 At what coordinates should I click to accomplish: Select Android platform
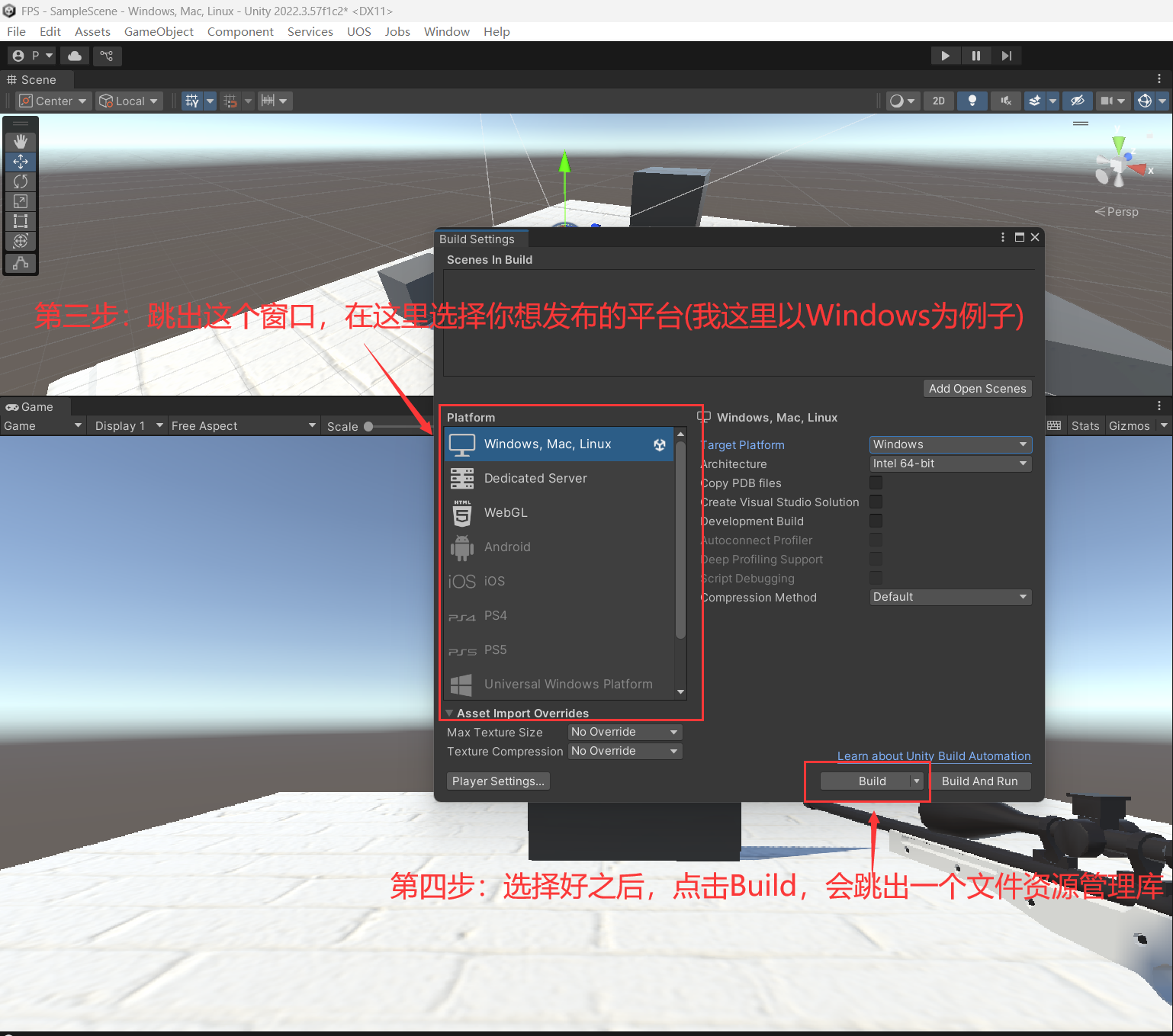[x=559, y=547]
